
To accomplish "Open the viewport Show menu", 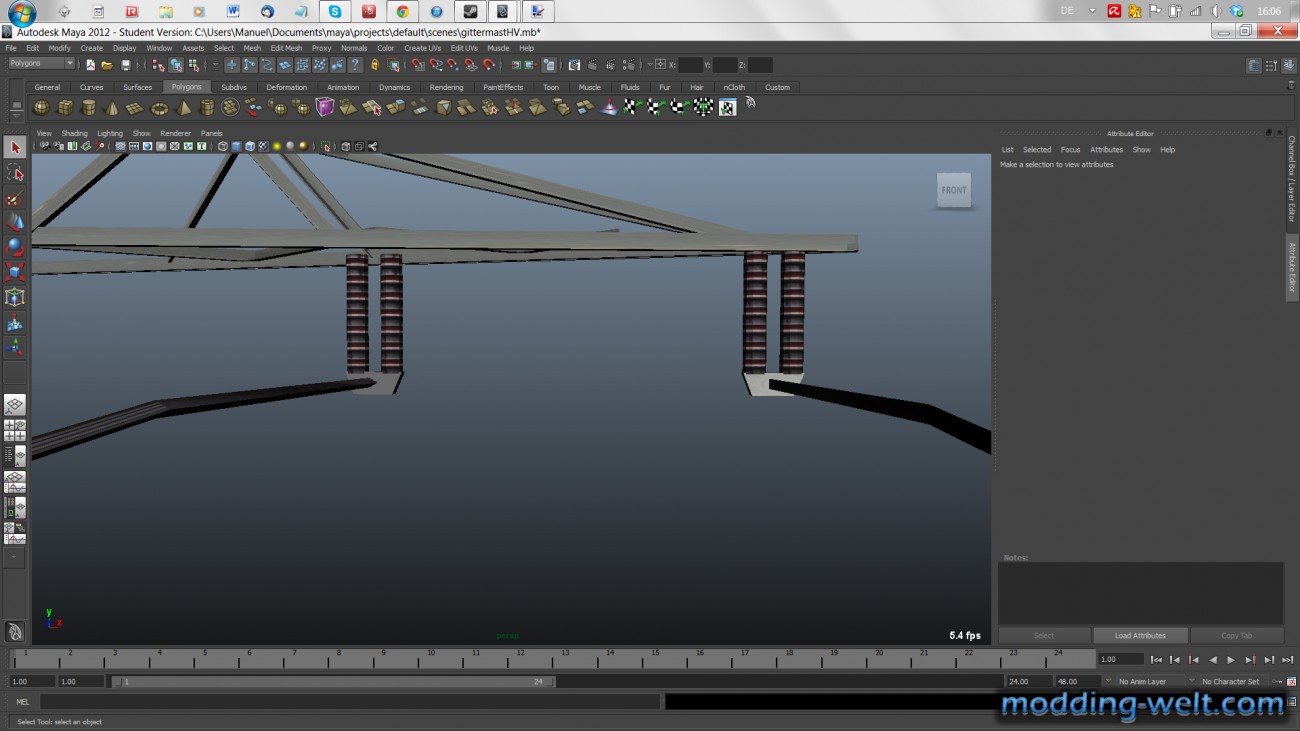I will 142,133.
